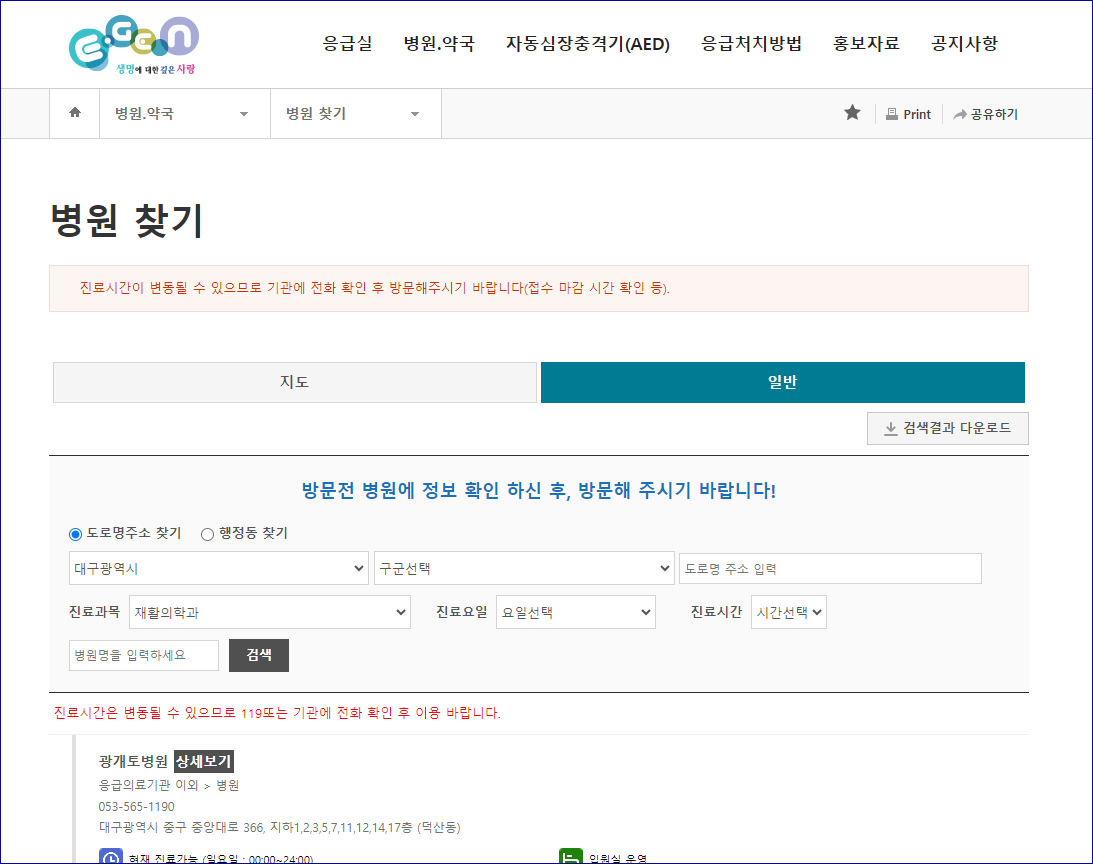
Task: Open the 자동심장충격기(AED) menu
Action: point(588,43)
